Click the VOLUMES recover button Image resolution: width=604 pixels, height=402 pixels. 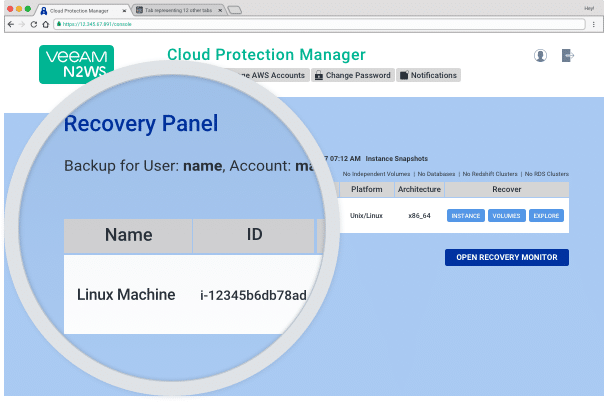507,216
